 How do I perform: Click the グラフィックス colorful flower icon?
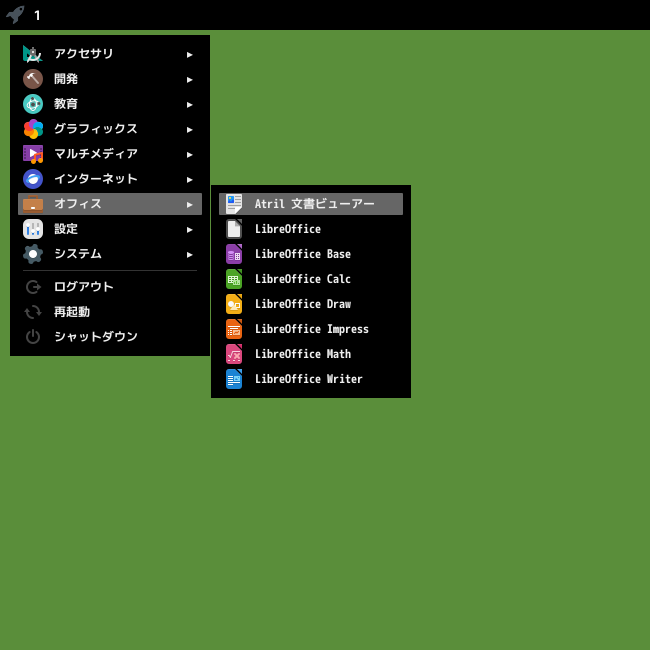tap(33, 129)
